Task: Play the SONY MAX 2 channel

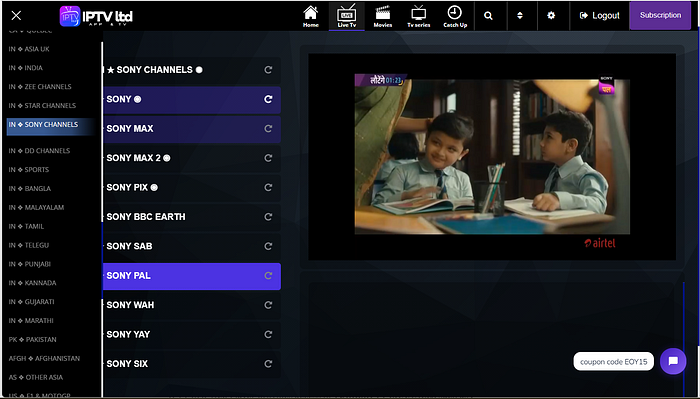Action: click(192, 158)
